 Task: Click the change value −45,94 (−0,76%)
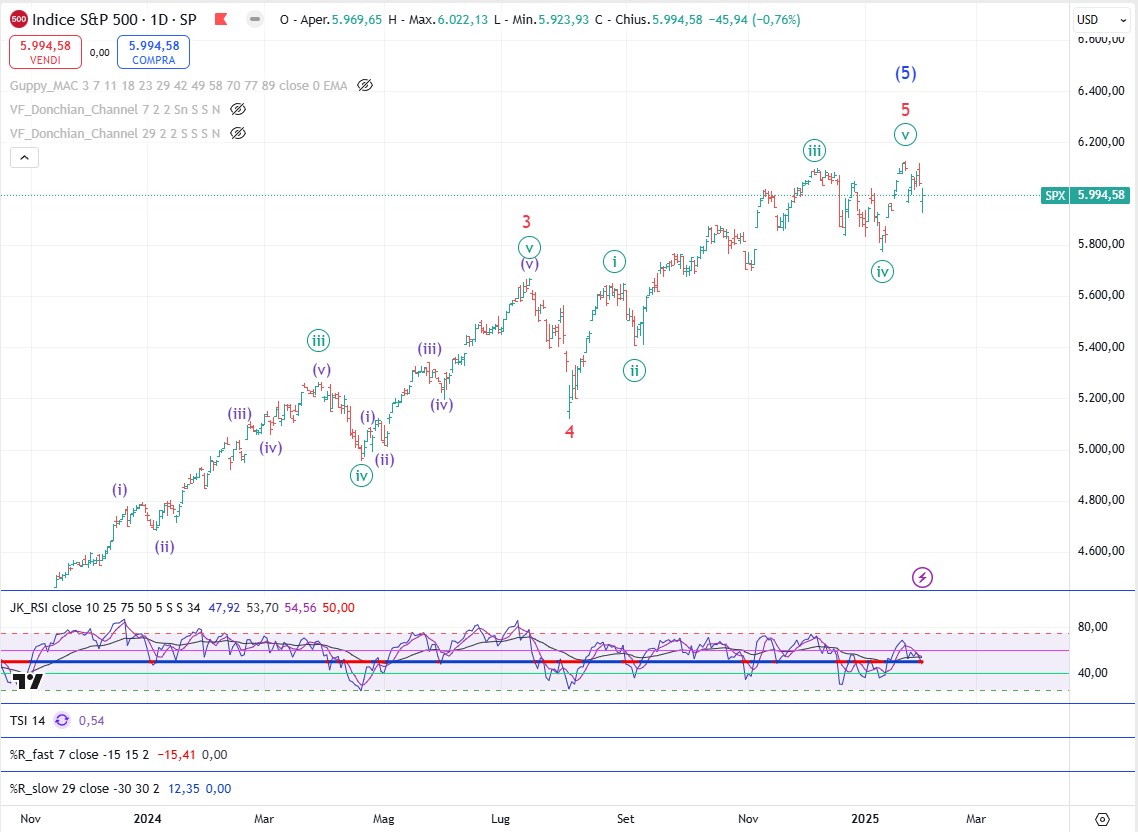[755, 20]
